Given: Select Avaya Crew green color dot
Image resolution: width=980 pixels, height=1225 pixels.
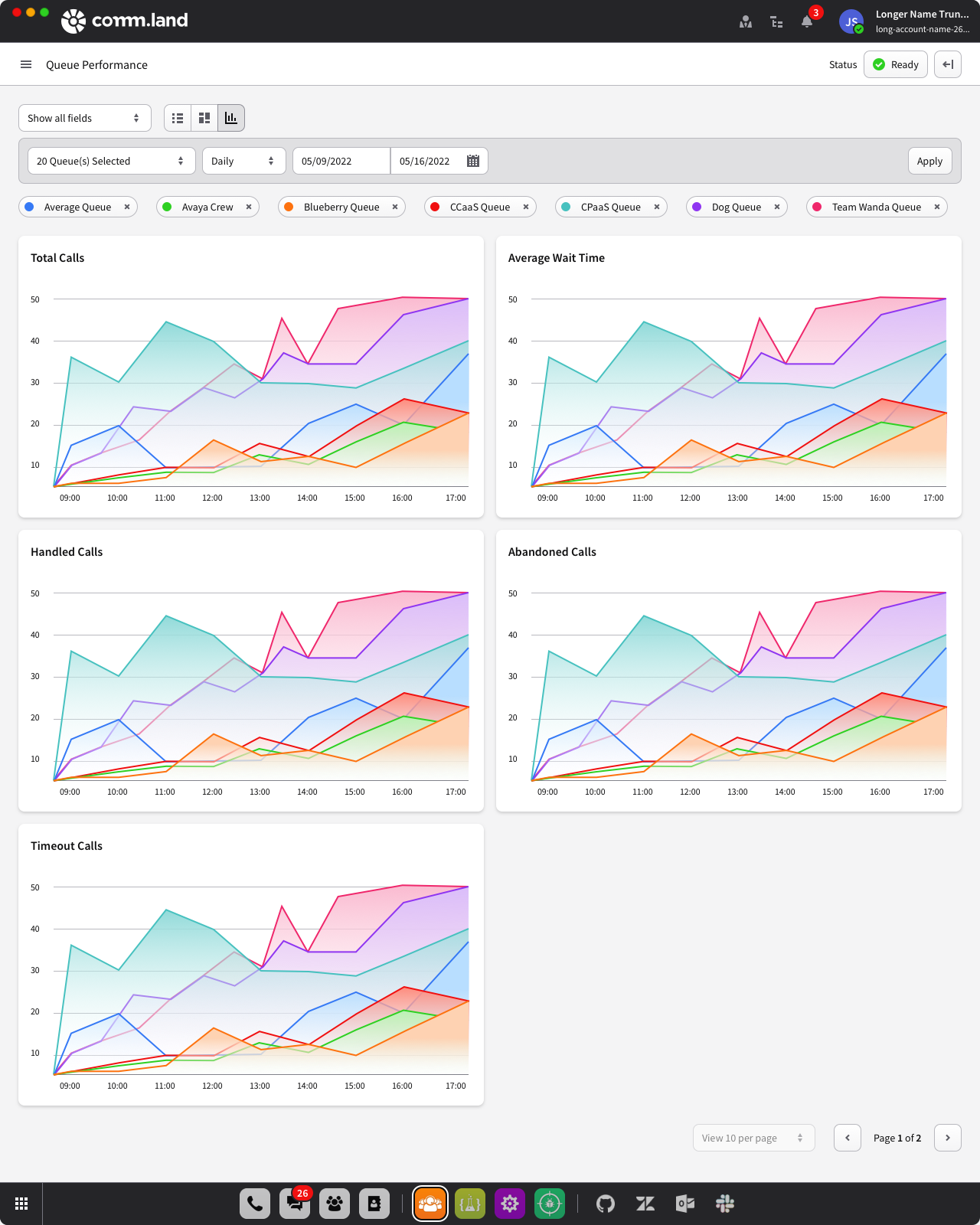Looking at the screenshot, I should point(167,207).
